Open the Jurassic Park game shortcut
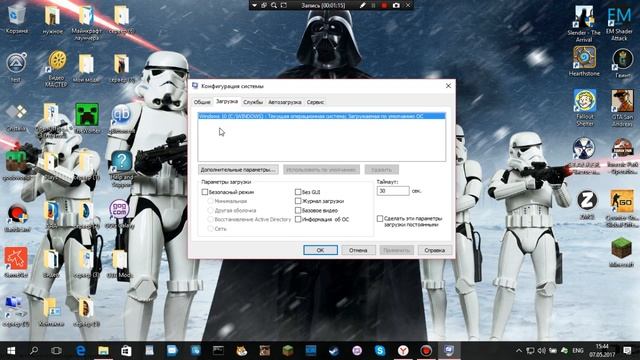Screen dimensions: 640x360 (622, 155)
